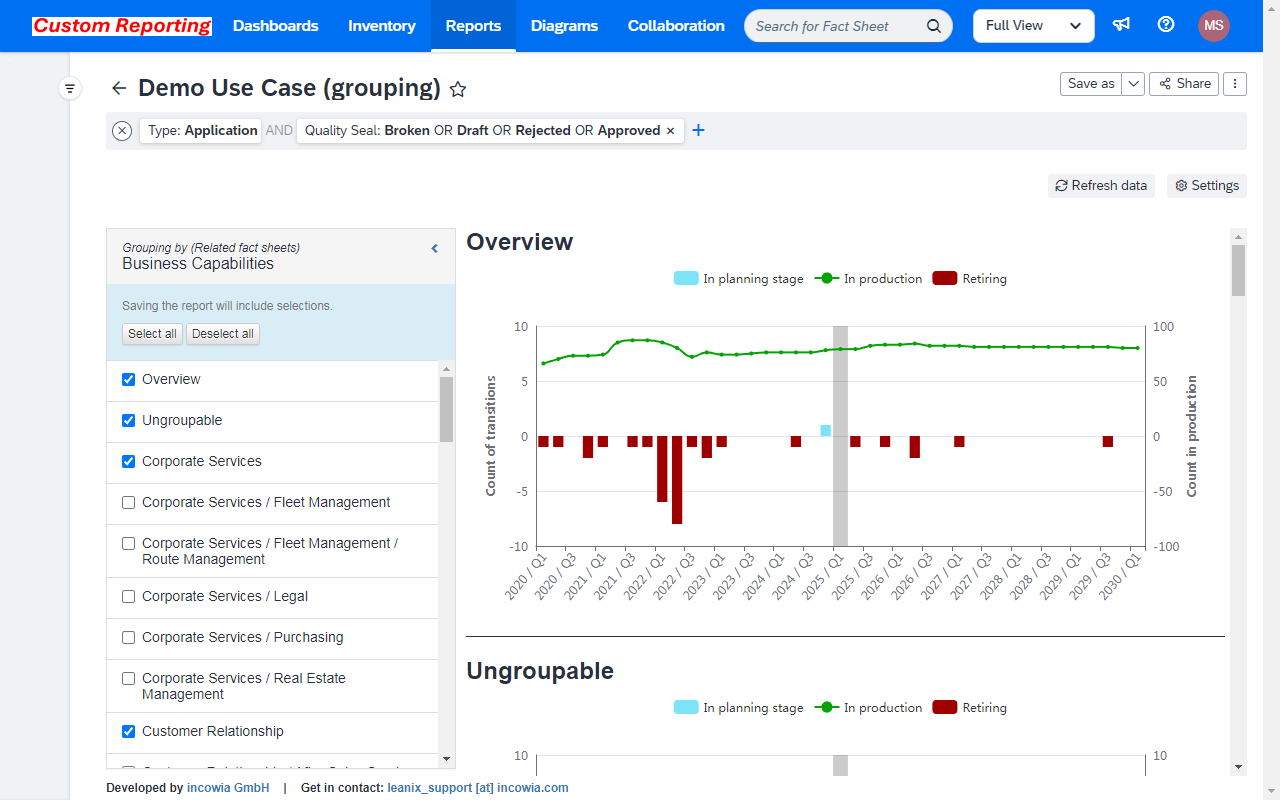Check Corporate Services / Legal box
Viewport: 1280px width, 800px height.
tap(128, 596)
